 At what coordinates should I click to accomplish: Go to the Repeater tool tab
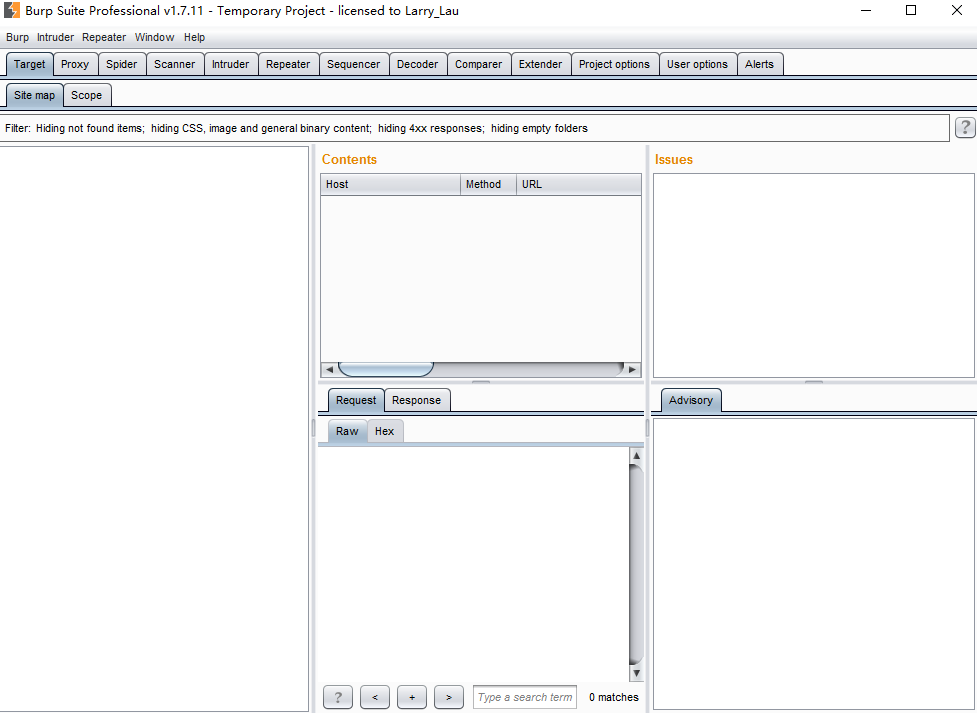pyautogui.click(x=288, y=64)
